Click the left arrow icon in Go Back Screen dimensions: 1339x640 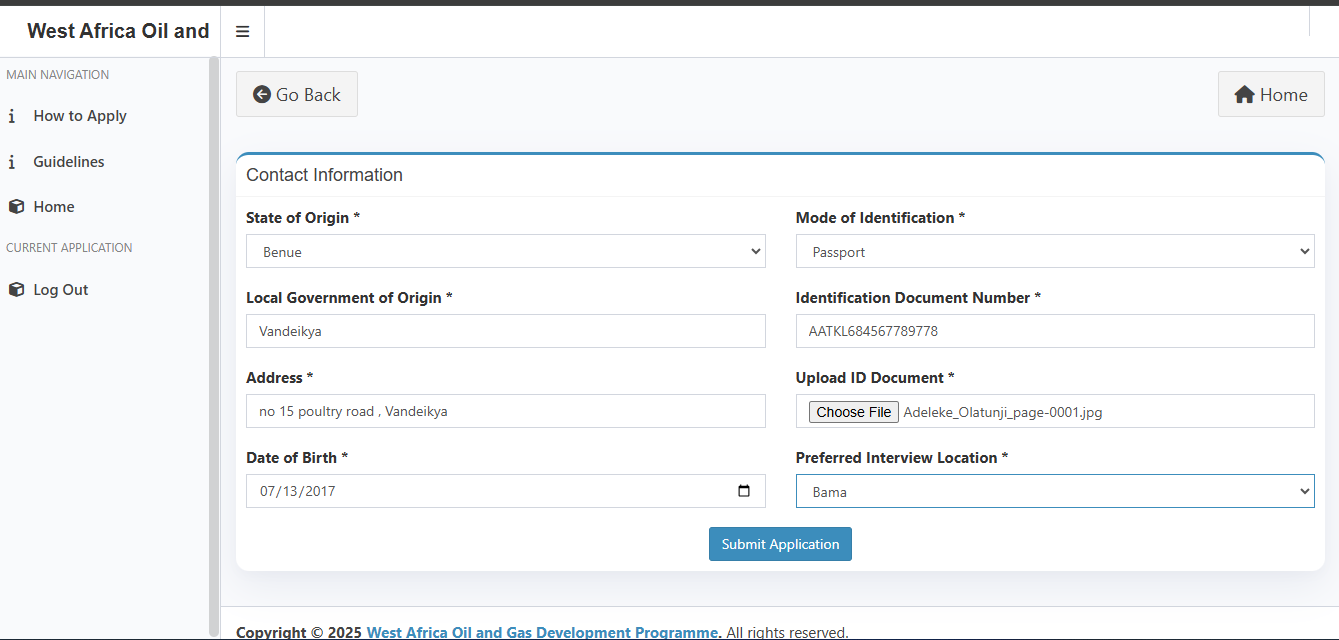(262, 94)
